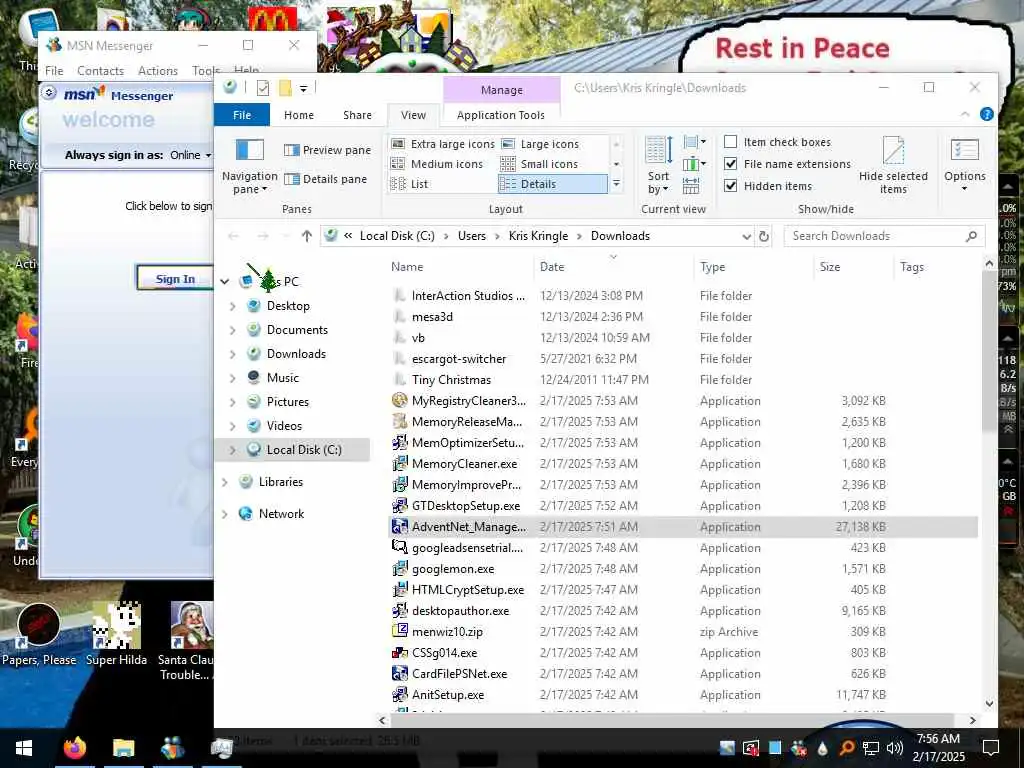Open the Sort by menu
Viewport: 1024px width, 768px height.
tap(658, 165)
